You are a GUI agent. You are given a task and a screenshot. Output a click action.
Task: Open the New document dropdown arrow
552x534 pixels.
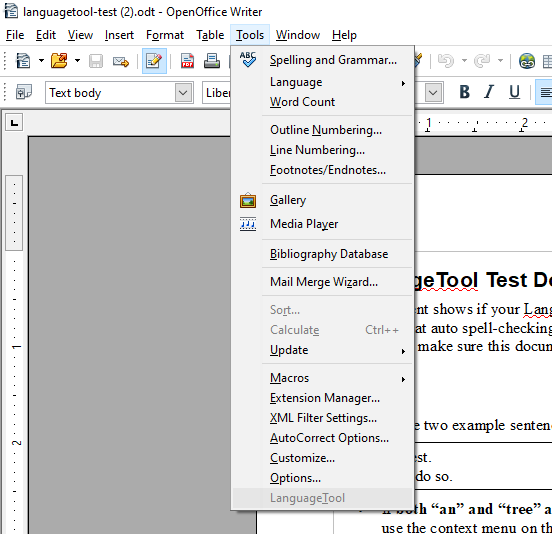coord(41,61)
